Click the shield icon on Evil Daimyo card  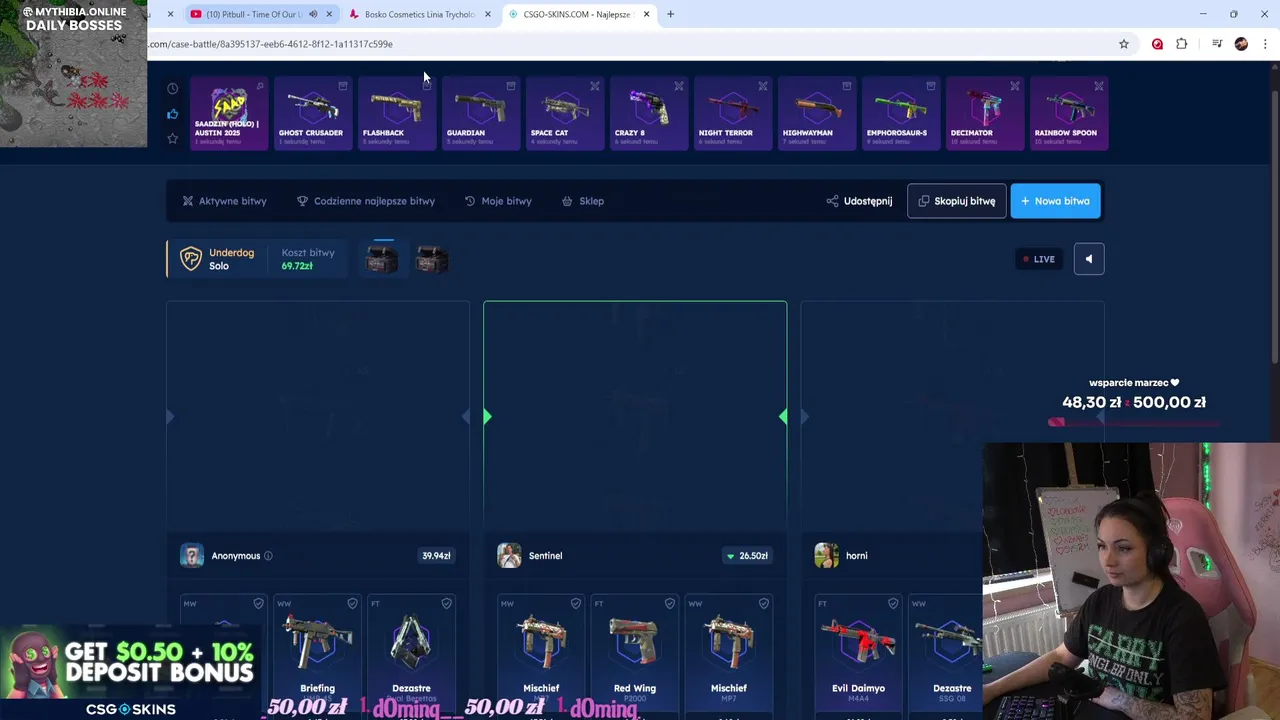893,604
